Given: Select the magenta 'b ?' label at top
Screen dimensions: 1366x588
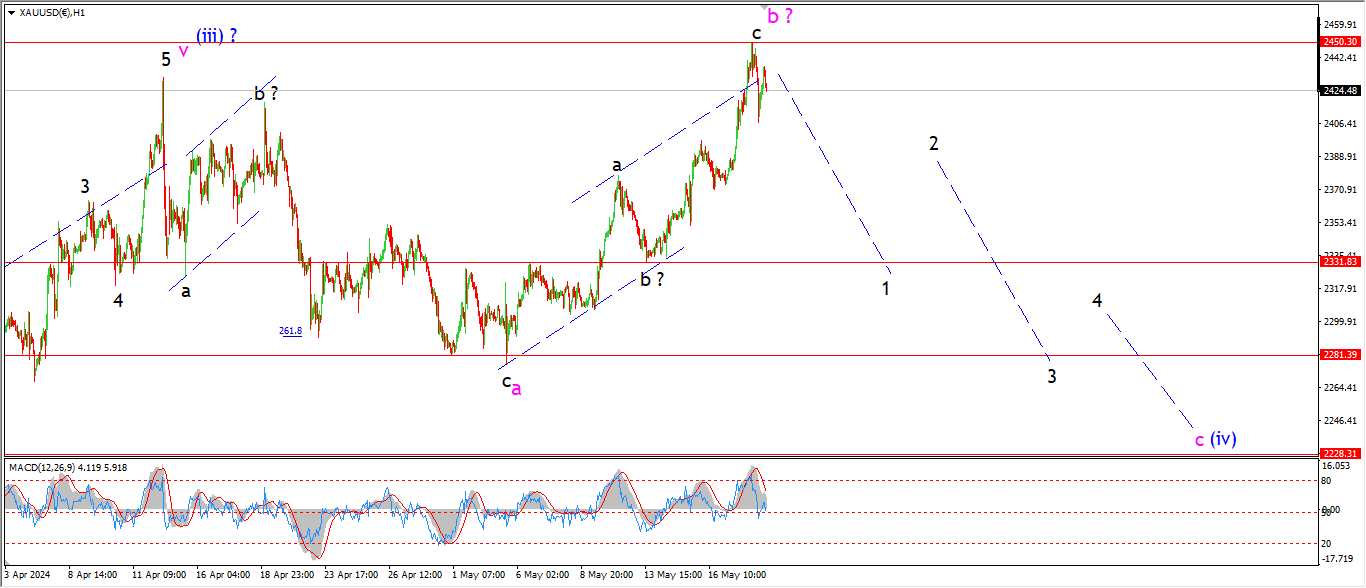Looking at the screenshot, I should click(780, 16).
